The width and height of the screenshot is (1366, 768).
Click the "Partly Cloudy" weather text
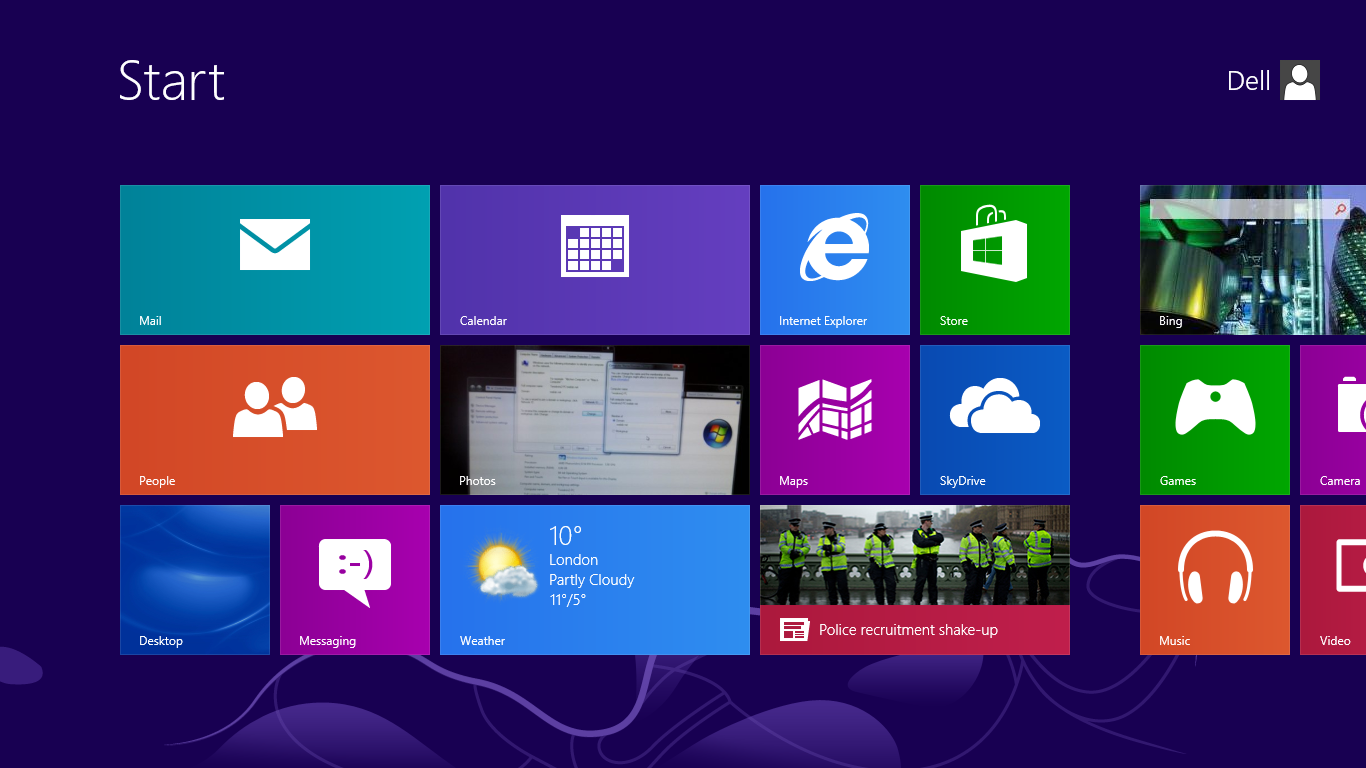(x=591, y=580)
